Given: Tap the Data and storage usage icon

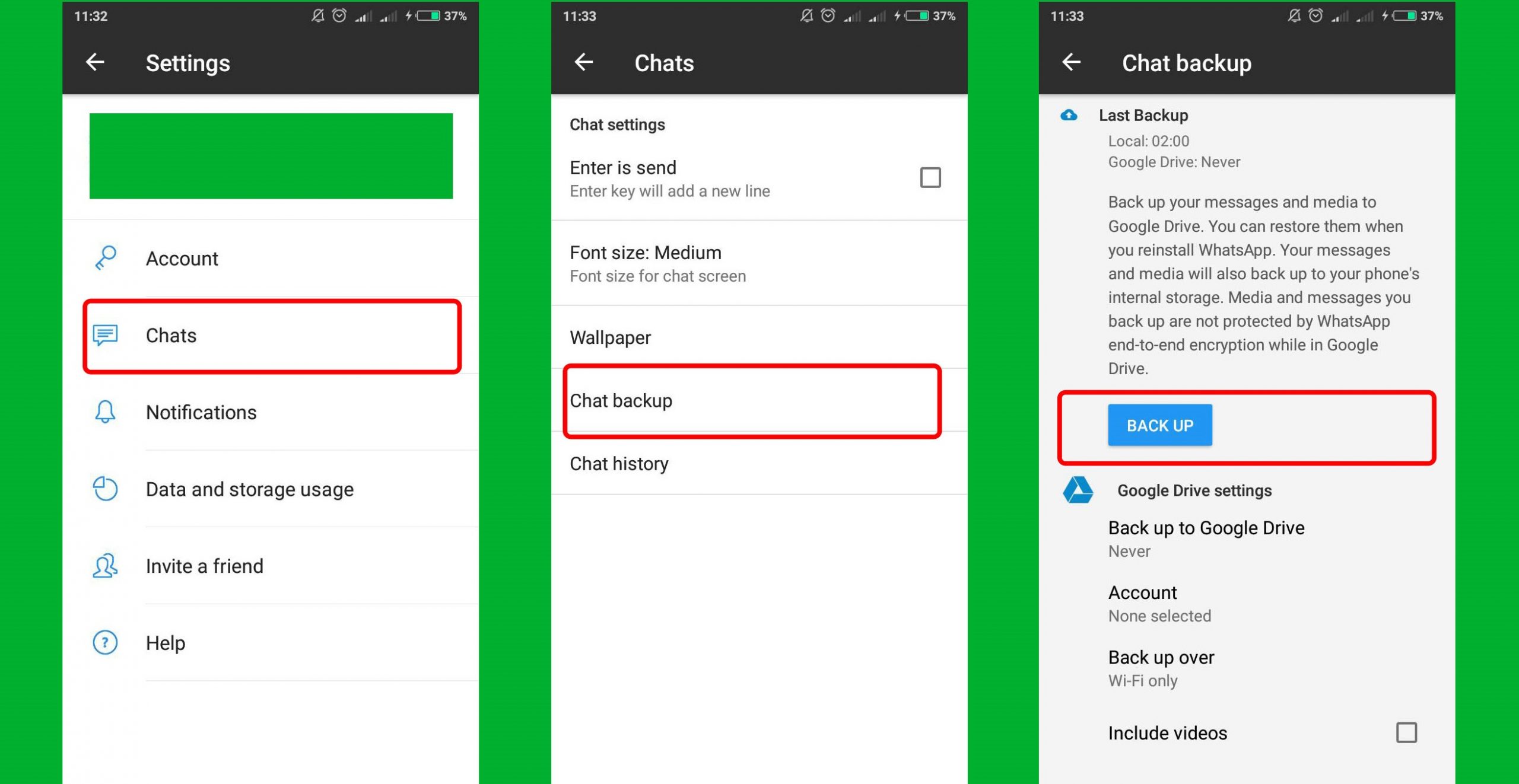Looking at the screenshot, I should pos(106,489).
